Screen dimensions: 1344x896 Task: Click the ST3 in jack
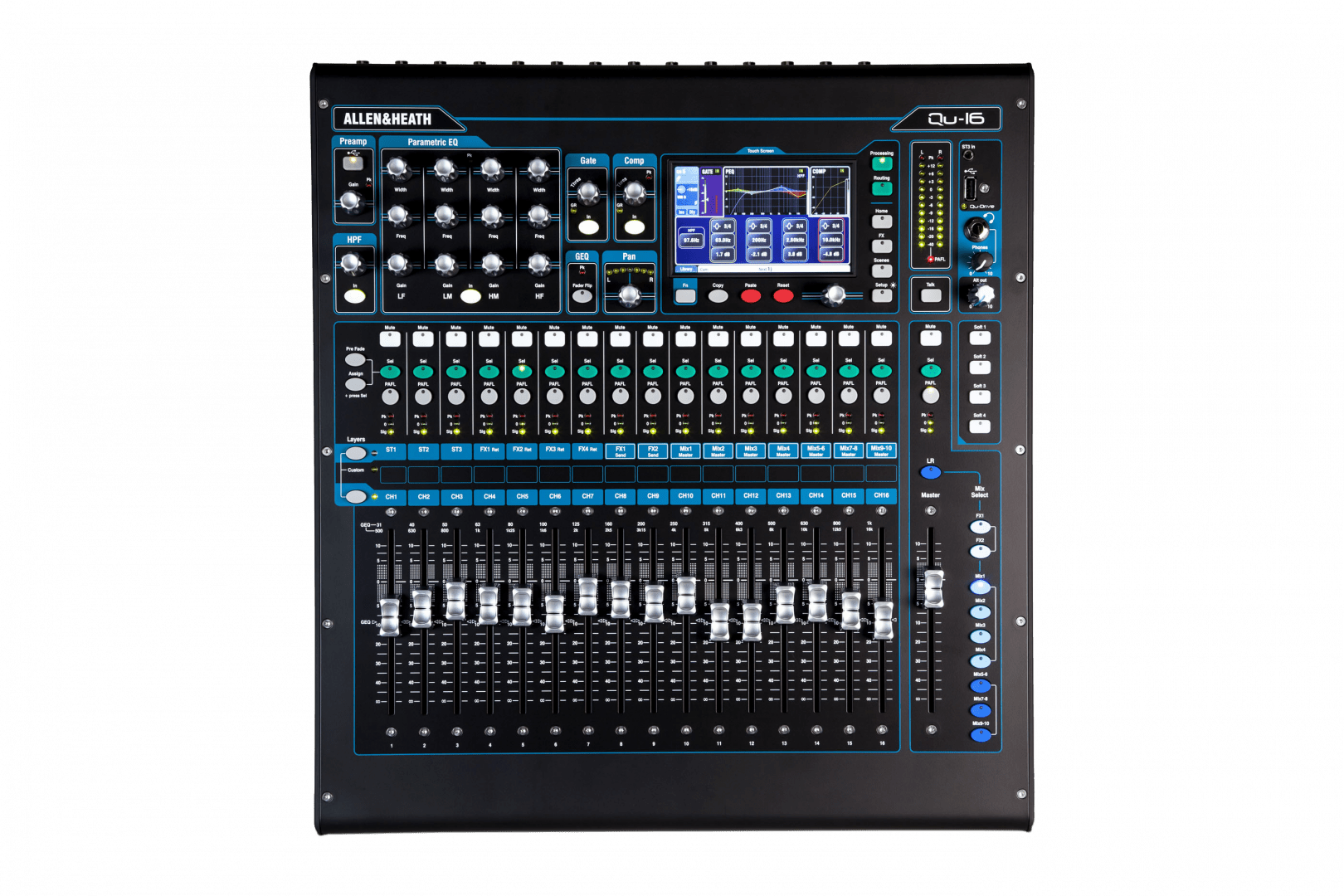pyautogui.click(x=968, y=155)
